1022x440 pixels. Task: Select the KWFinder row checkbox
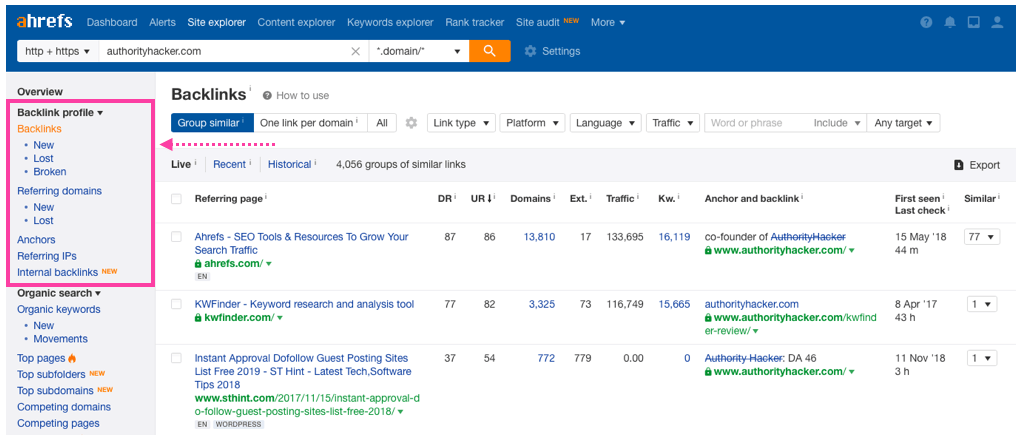pos(177,304)
